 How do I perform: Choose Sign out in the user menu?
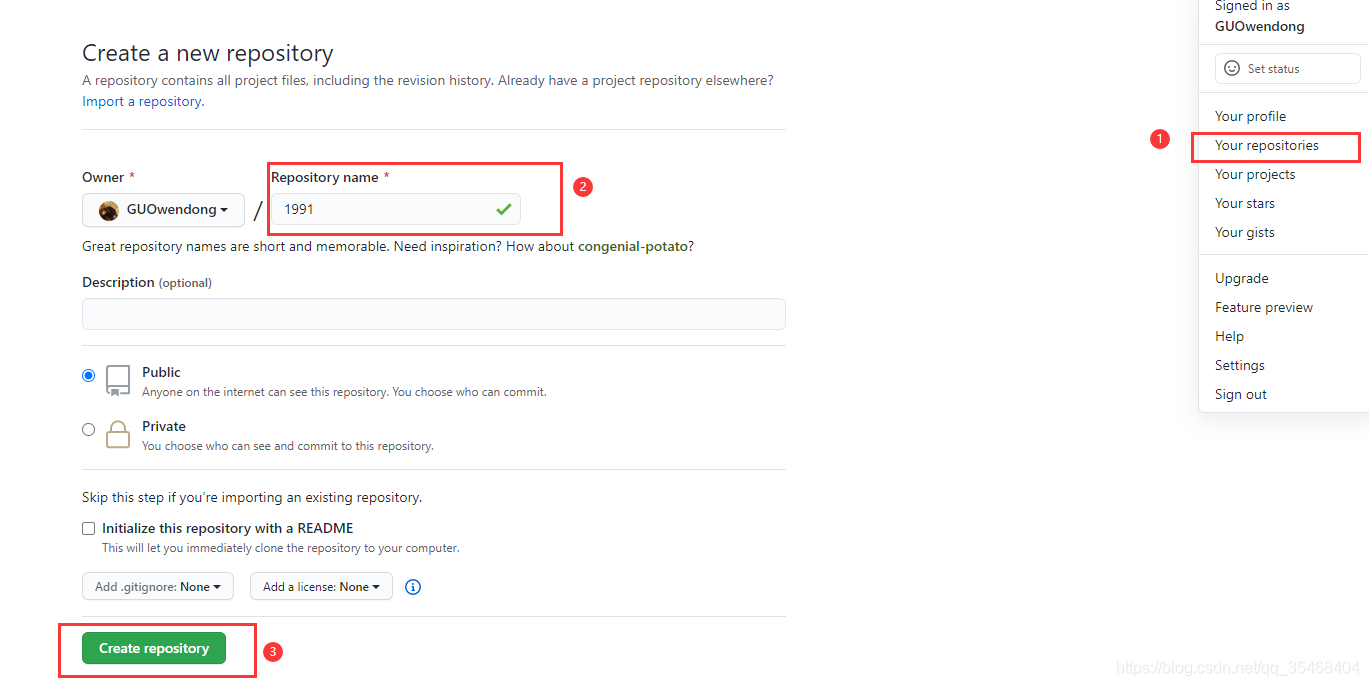point(1241,394)
